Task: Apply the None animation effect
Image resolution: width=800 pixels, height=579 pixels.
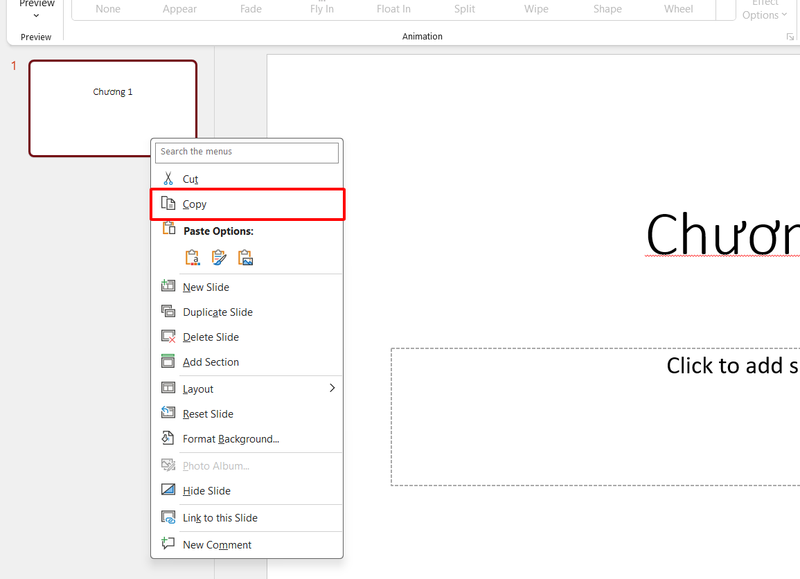Action: [x=108, y=9]
